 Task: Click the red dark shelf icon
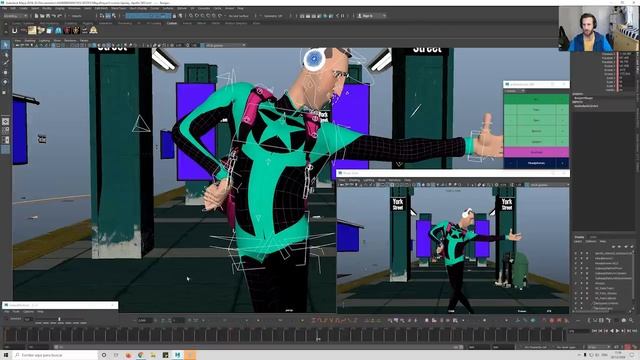click(67, 31)
